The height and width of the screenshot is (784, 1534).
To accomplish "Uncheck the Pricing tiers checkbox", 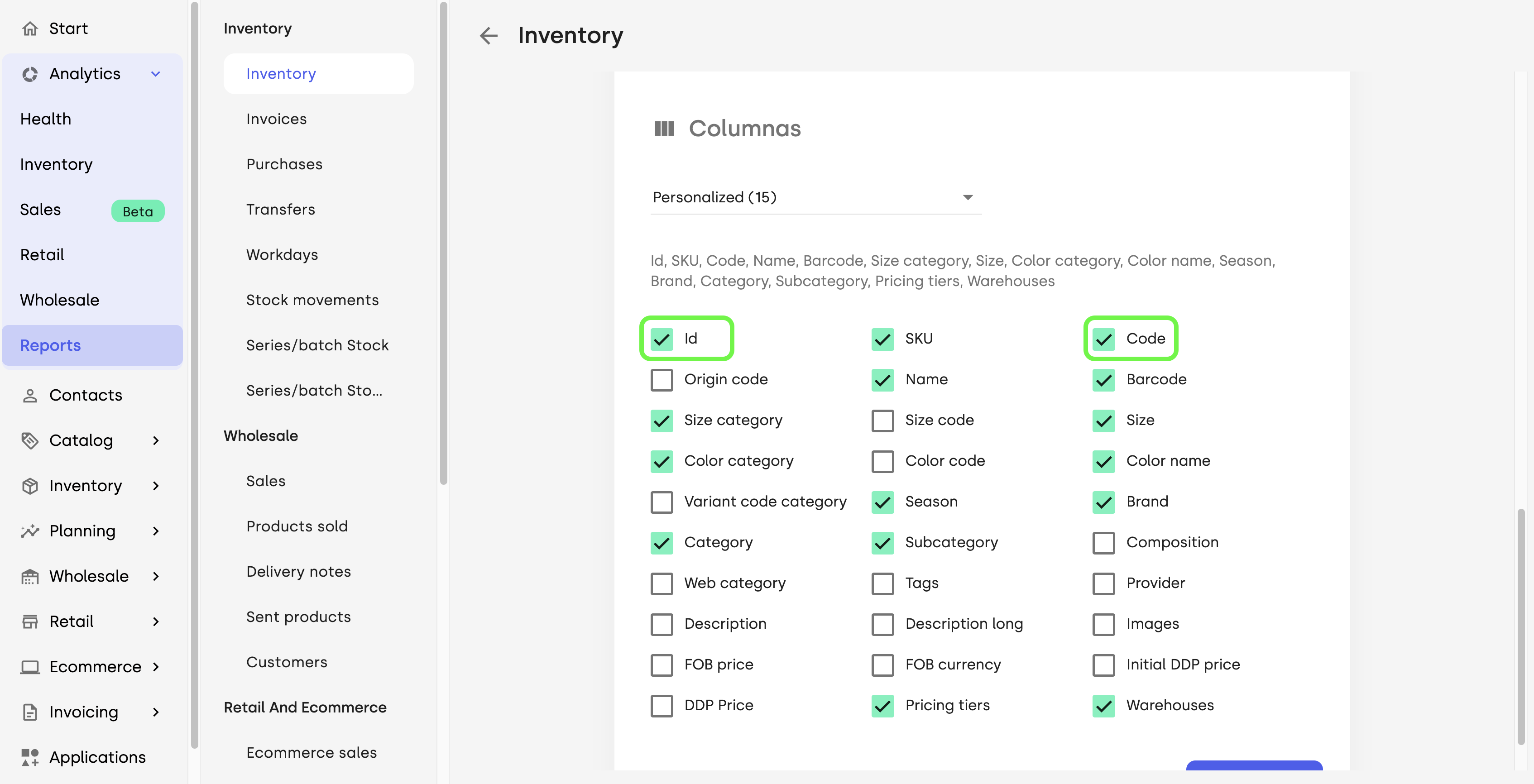I will [882, 706].
